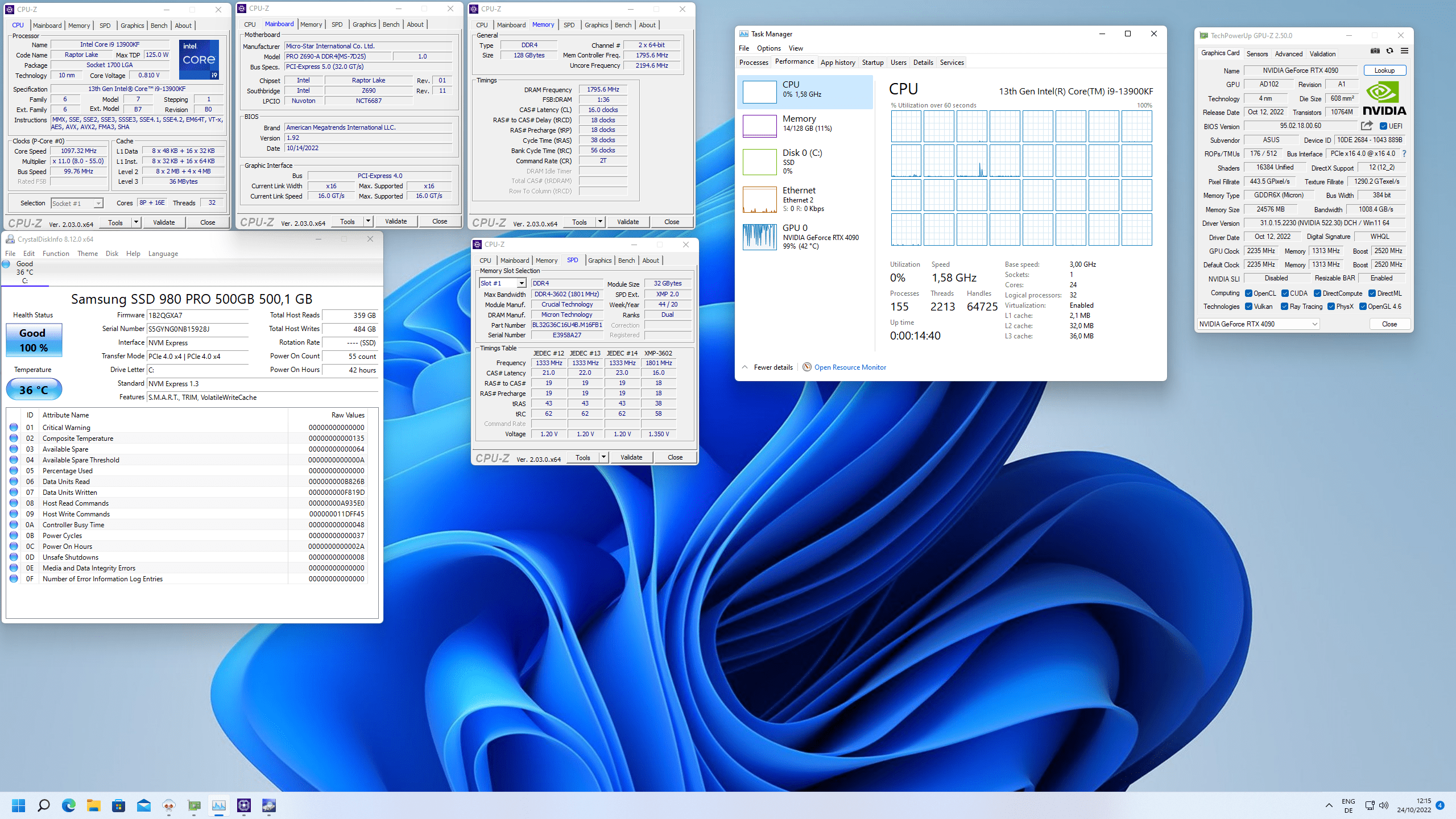Select the Memory graph thumbnail in Task Manager
This screenshot has width=1456, height=819.
[x=759, y=126]
